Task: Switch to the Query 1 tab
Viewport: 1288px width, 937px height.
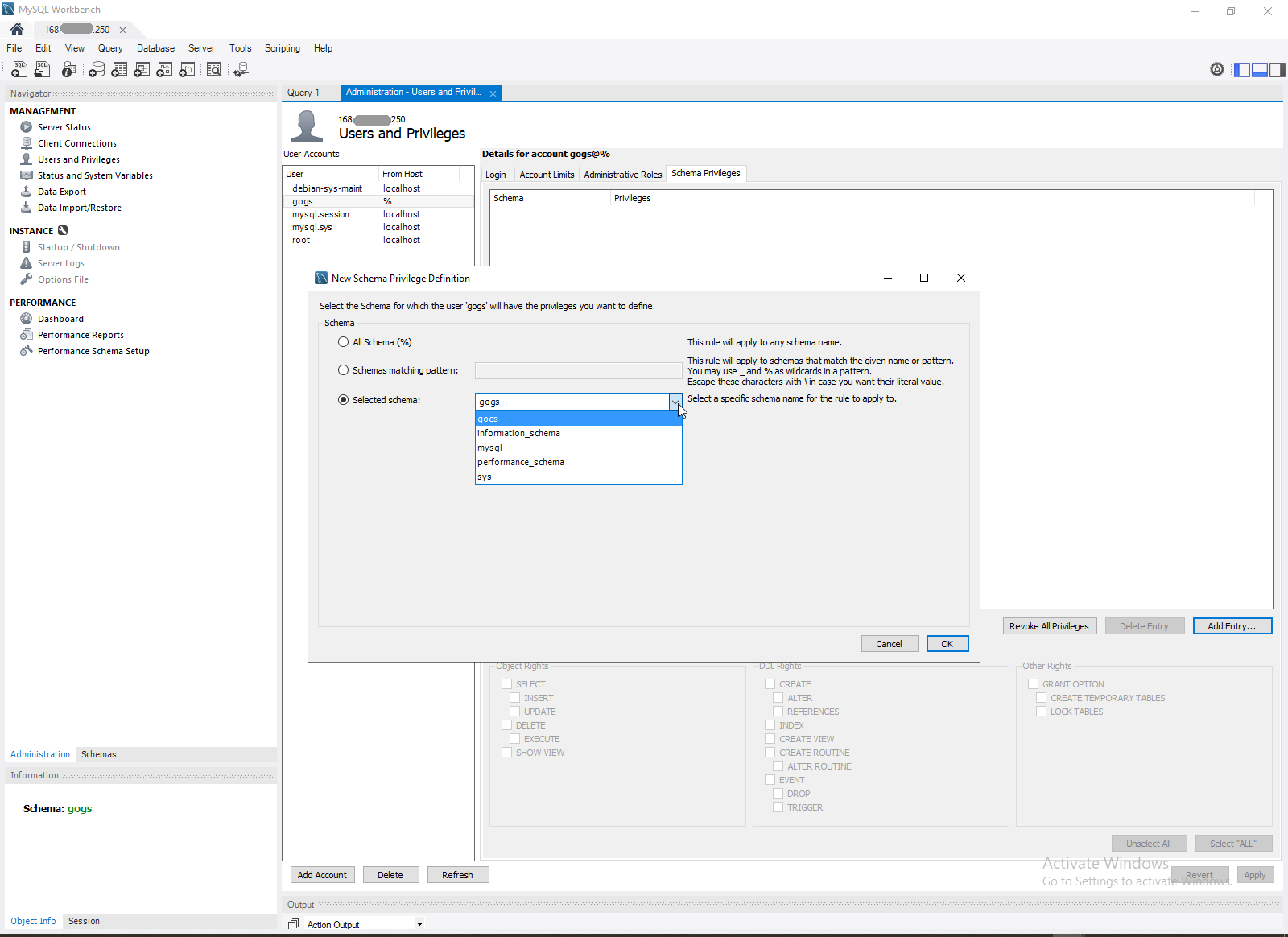Action: (303, 93)
